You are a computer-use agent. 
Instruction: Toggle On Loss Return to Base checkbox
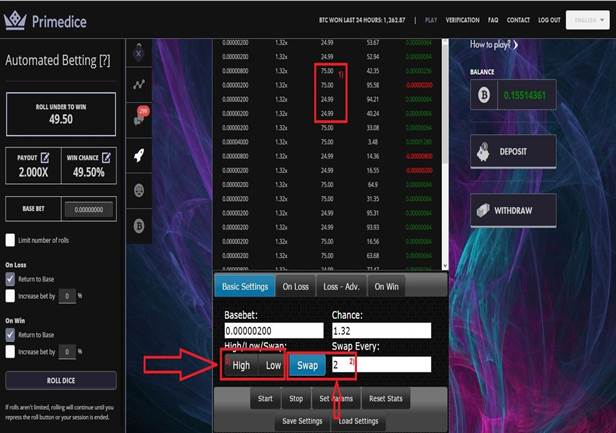[x=10, y=281]
